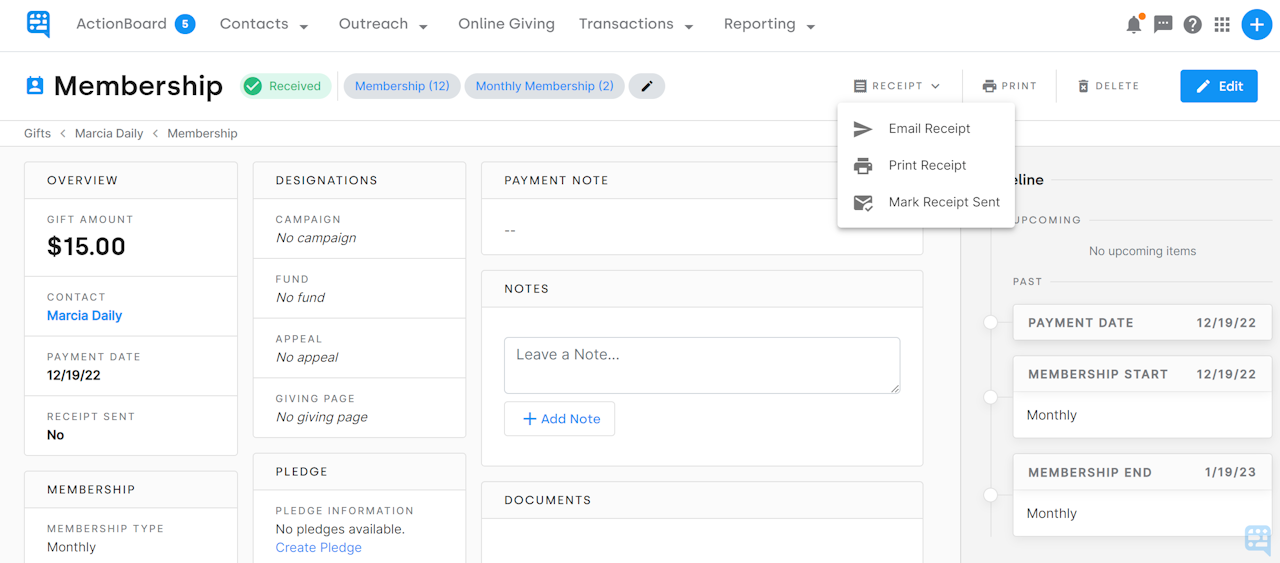
Task: Click the No upcoming items text
Action: pos(1142,251)
